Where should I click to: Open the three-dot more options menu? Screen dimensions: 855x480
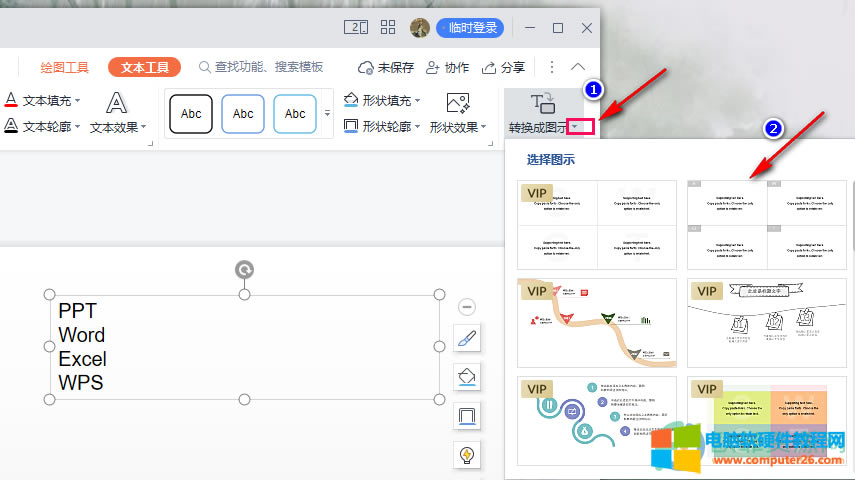tap(552, 67)
